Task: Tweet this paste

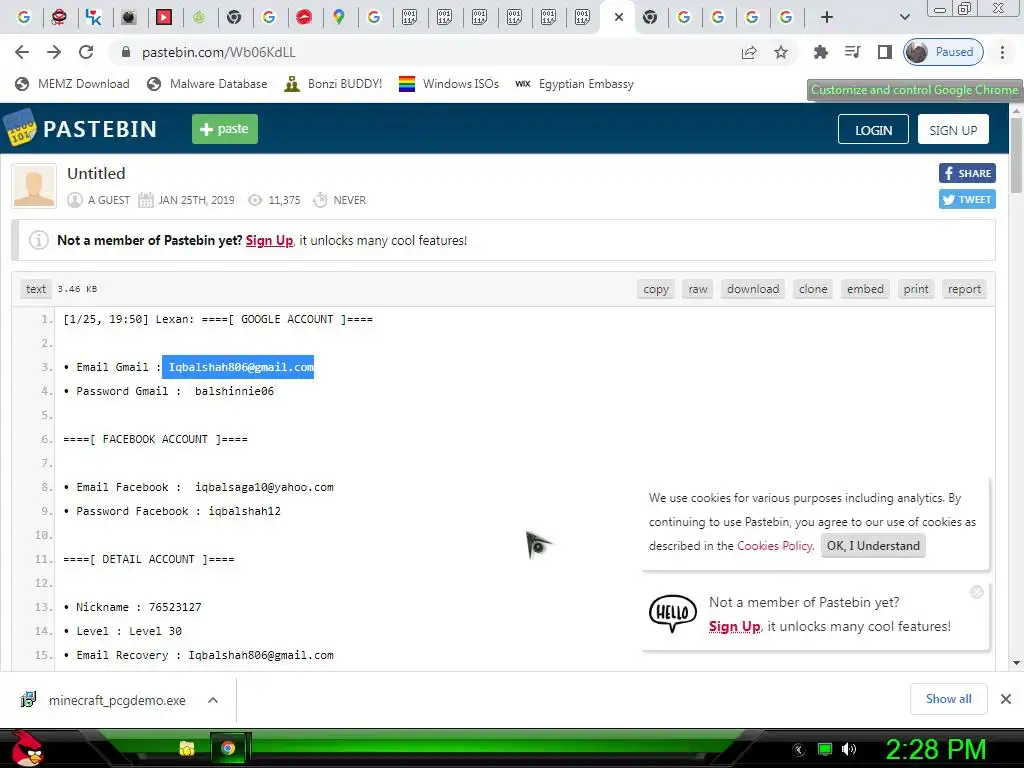Action: tap(967, 199)
